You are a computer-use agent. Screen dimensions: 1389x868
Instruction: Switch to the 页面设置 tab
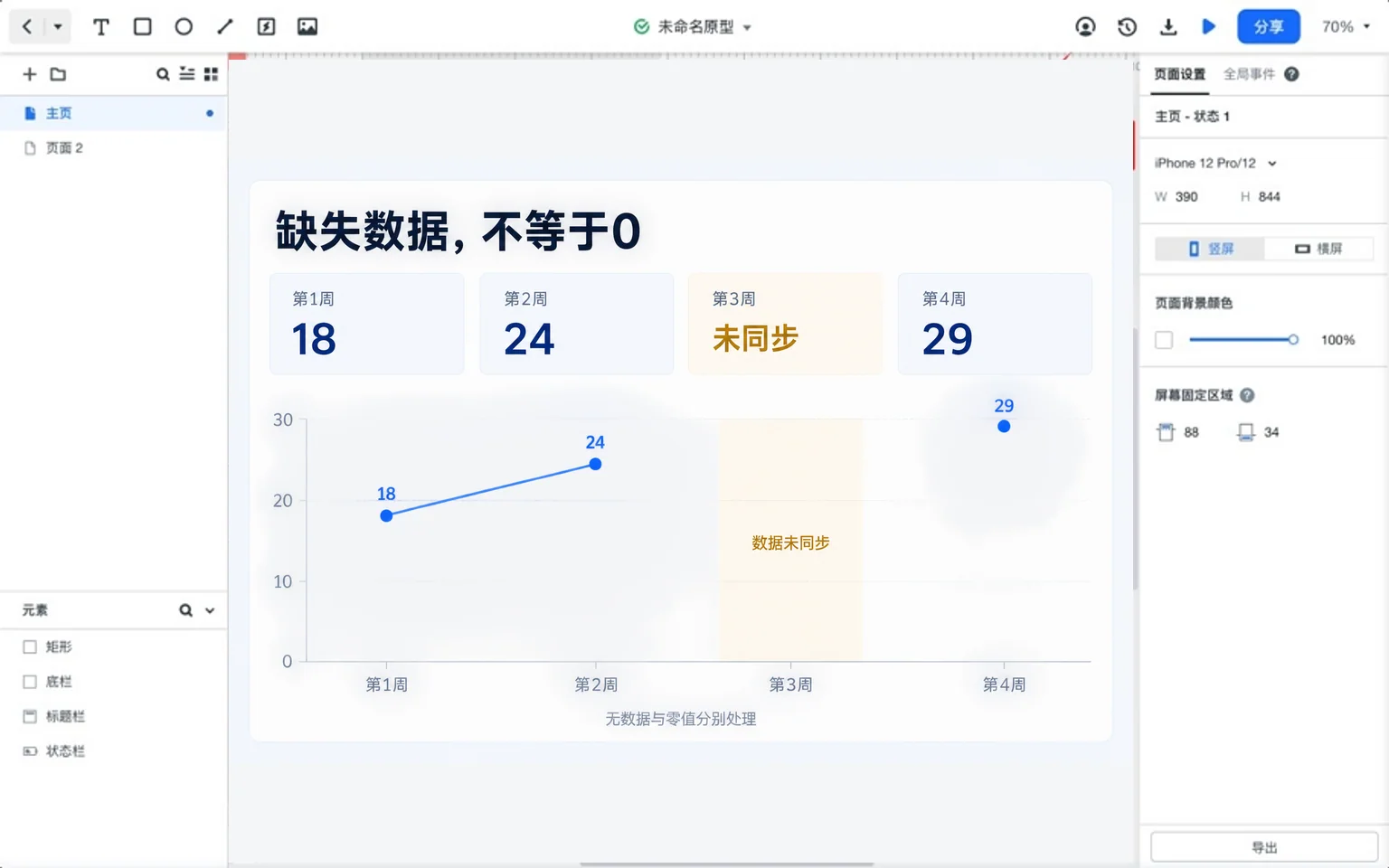coord(1180,74)
